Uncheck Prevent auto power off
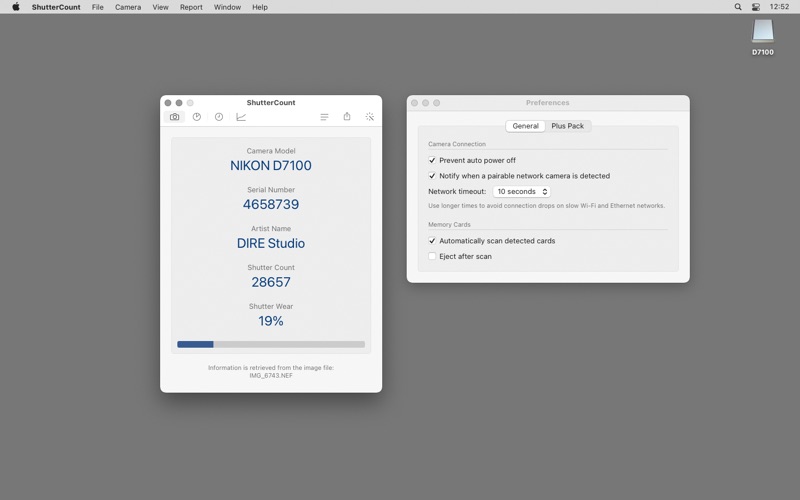The height and width of the screenshot is (500, 800). 432,160
